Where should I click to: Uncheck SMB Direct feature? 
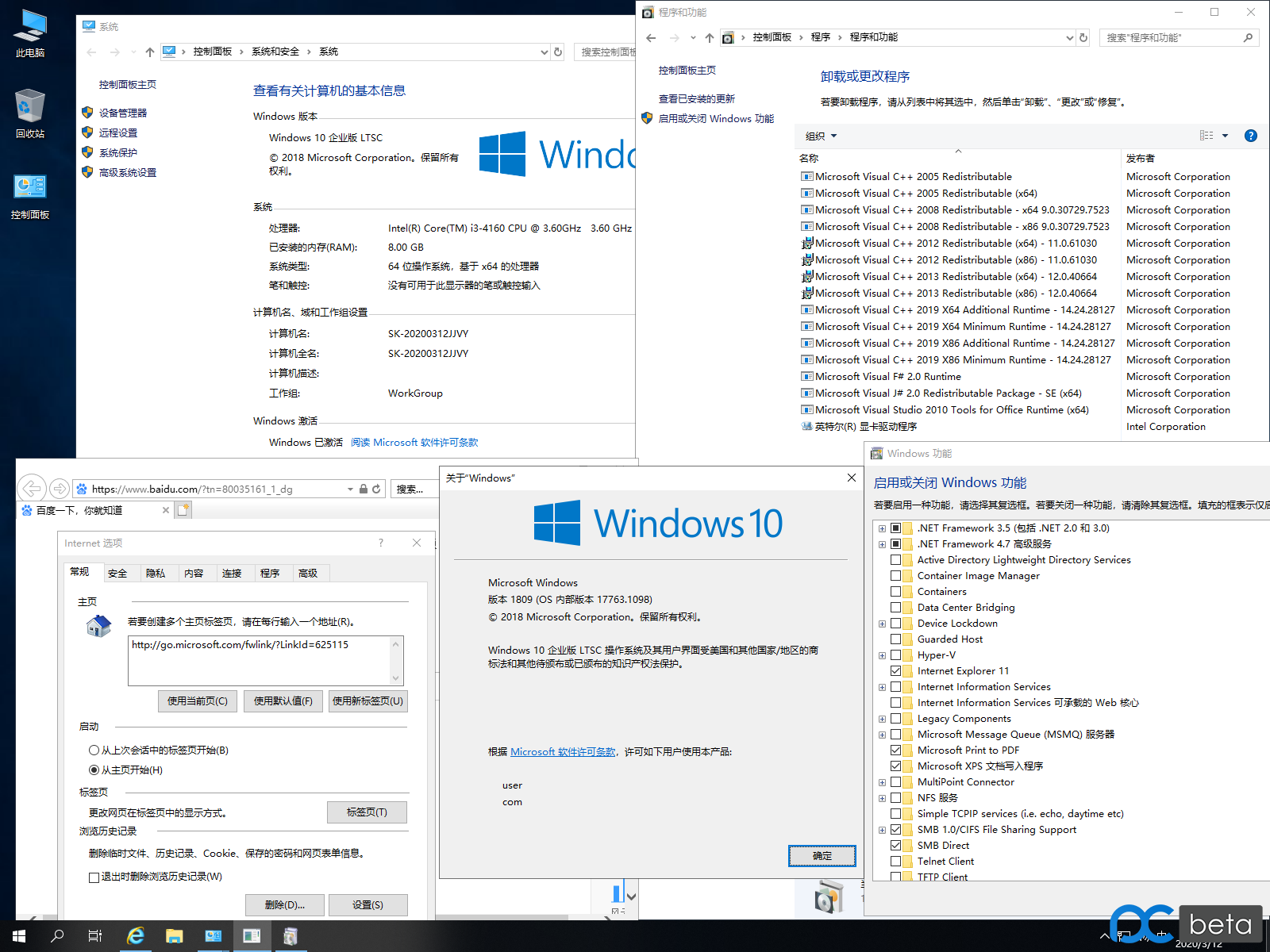(895, 846)
